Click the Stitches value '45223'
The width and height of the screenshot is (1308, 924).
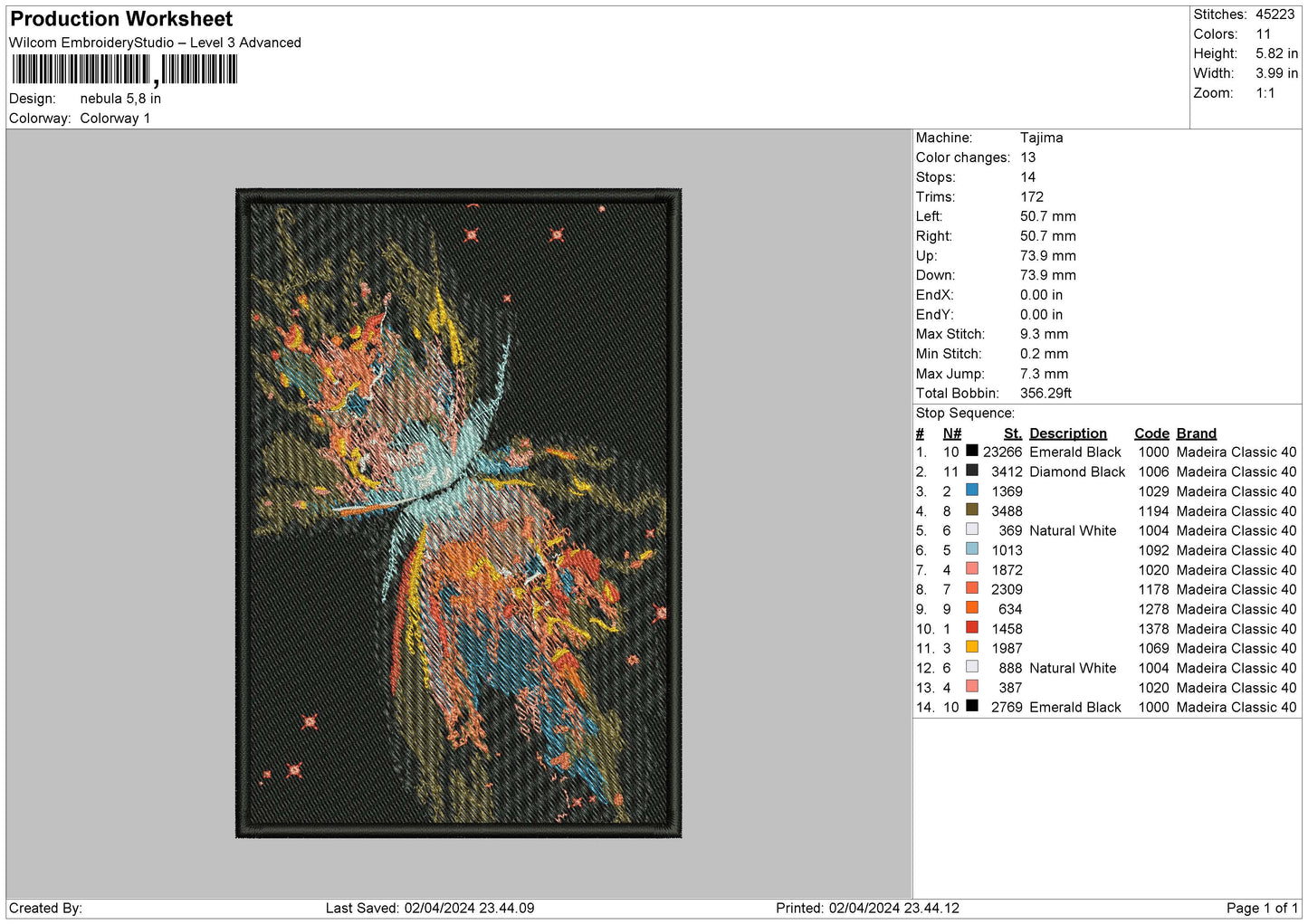pyautogui.click(x=1275, y=14)
